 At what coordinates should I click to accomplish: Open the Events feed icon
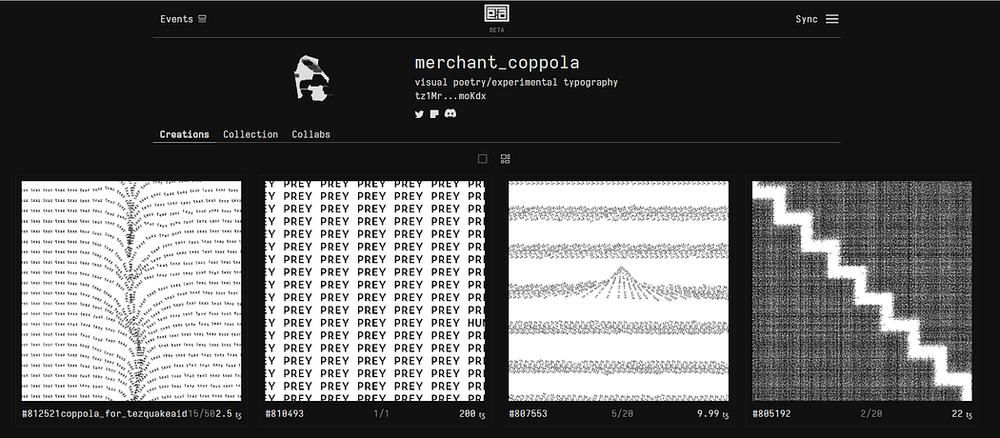tap(203, 19)
